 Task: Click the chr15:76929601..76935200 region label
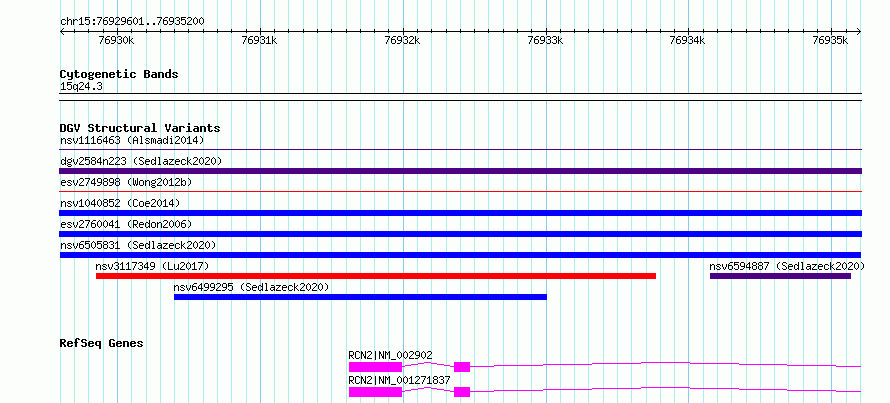tap(132, 22)
